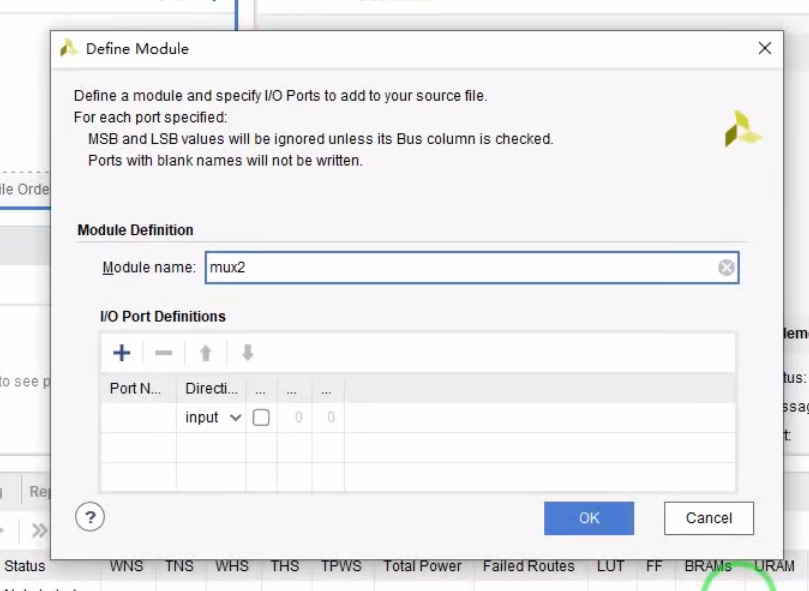Open the port direction dropdown showing input
The width and height of the screenshot is (809, 591).
(x=212, y=417)
